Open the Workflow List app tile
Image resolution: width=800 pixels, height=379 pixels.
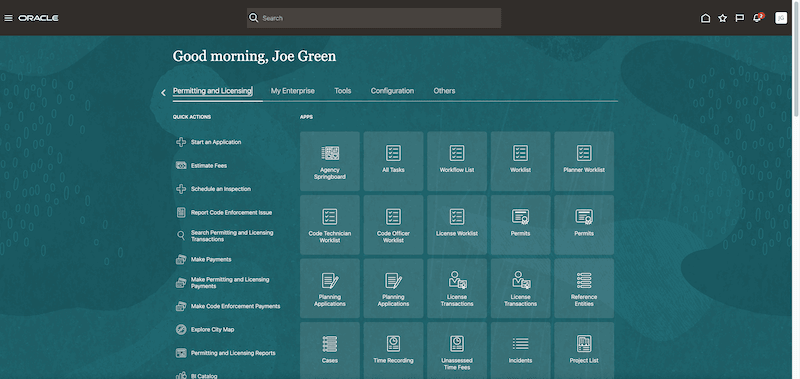coord(457,161)
